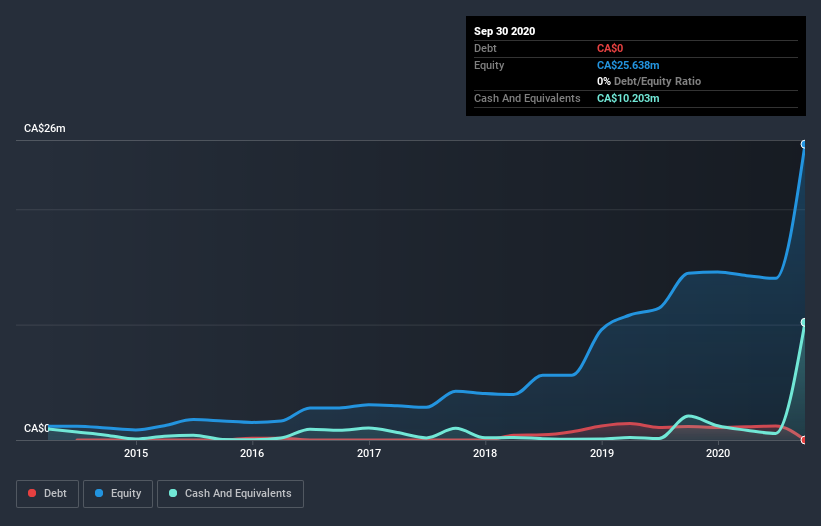Viewport: 821px width, 526px height.
Task: Toggle the Cash And Equivalents legend button
Action: 230,494
